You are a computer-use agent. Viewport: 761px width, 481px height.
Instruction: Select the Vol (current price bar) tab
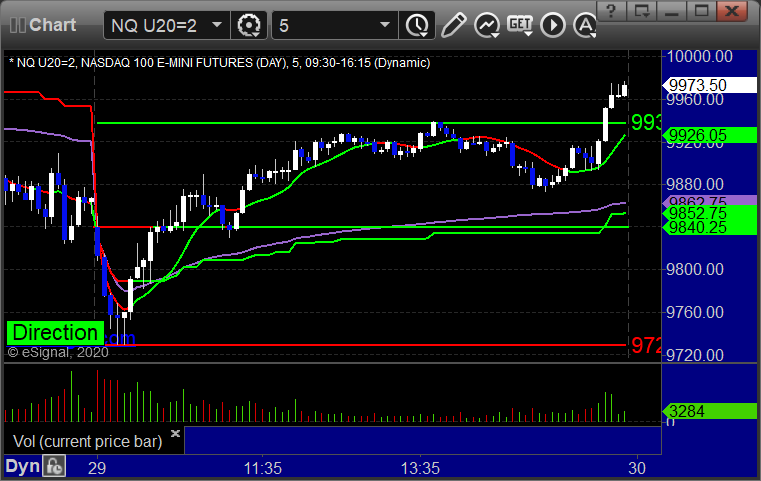(x=87, y=441)
